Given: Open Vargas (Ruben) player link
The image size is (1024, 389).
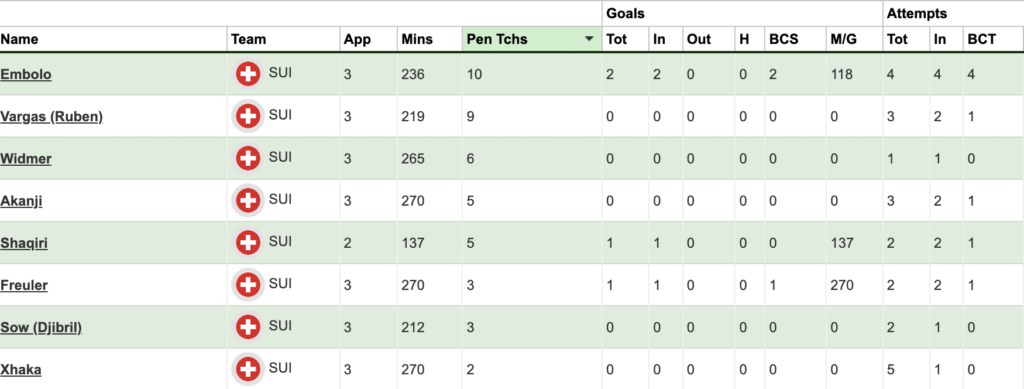Looking at the screenshot, I should 52,117.
